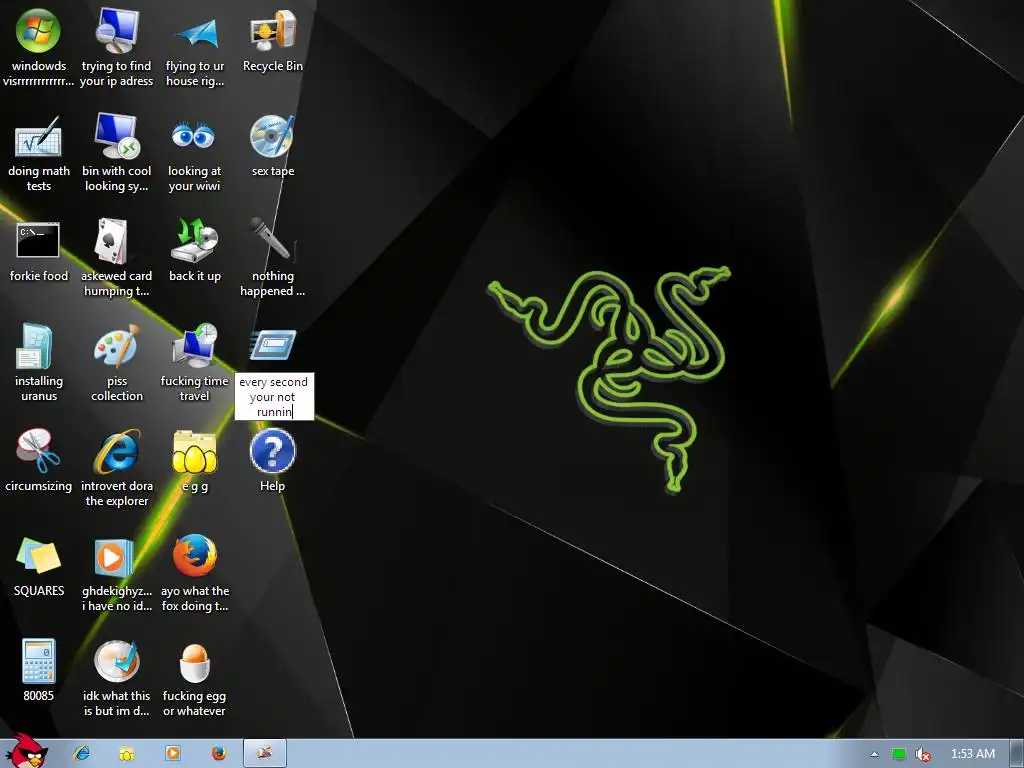
Task: Select 'idk what this is' disc icon
Action: click(x=116, y=661)
